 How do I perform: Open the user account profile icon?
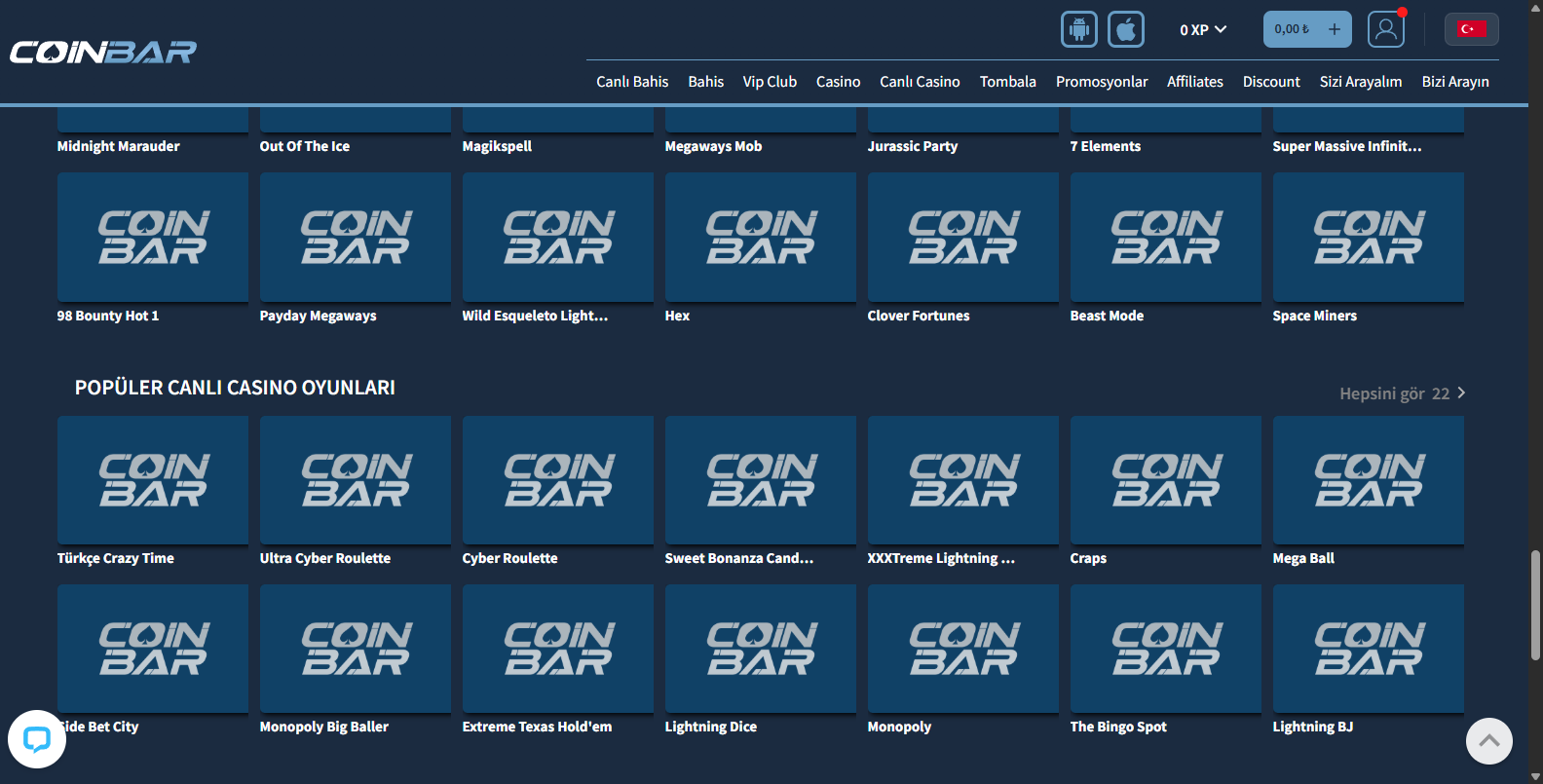[x=1385, y=29]
